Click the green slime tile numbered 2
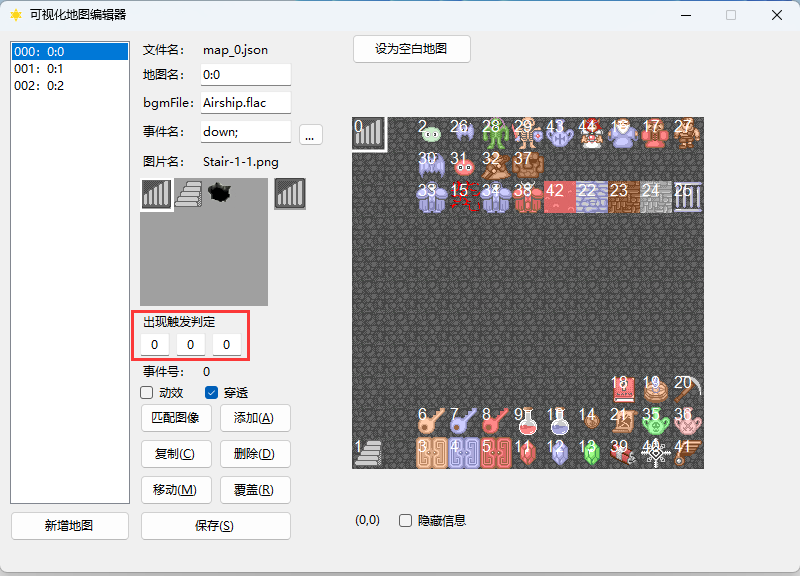Viewport: 800px width, 576px height. pos(432,133)
